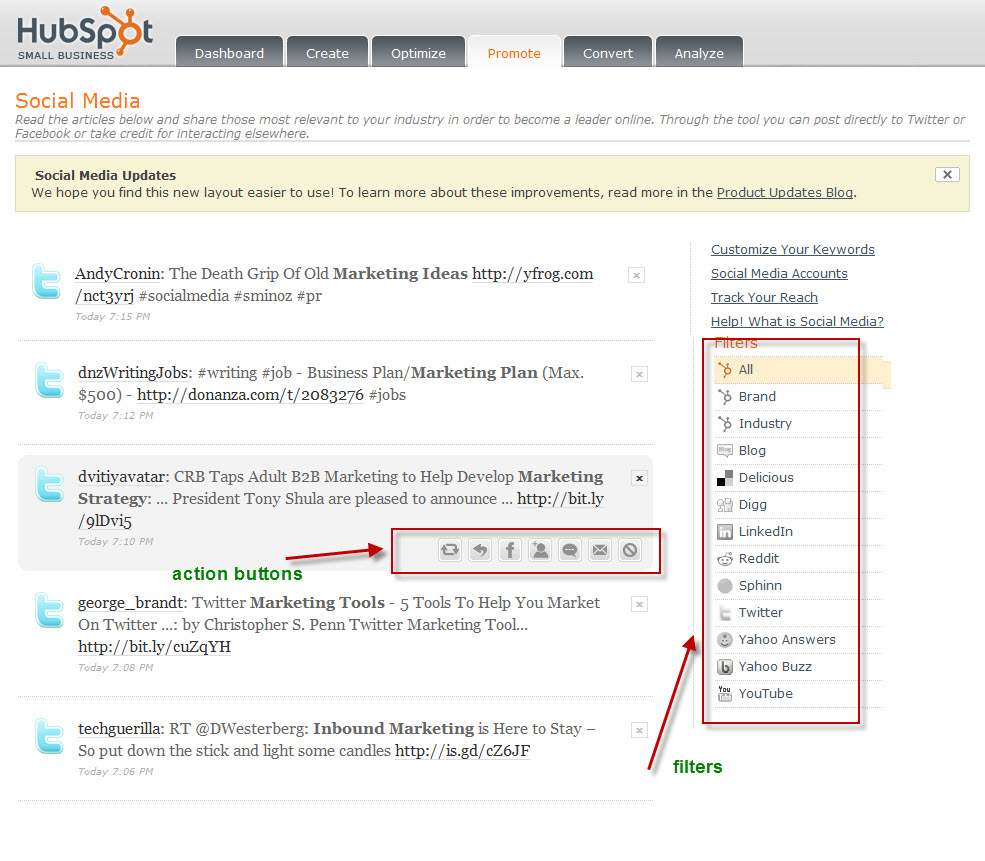This screenshot has height=861, width=985.
Task: Click the HubSpot Small Business logo
Action: 85,33
